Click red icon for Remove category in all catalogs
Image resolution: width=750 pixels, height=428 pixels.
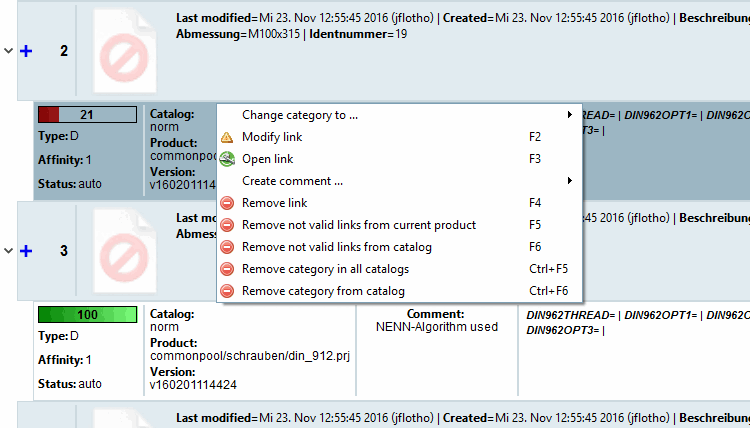(227, 269)
